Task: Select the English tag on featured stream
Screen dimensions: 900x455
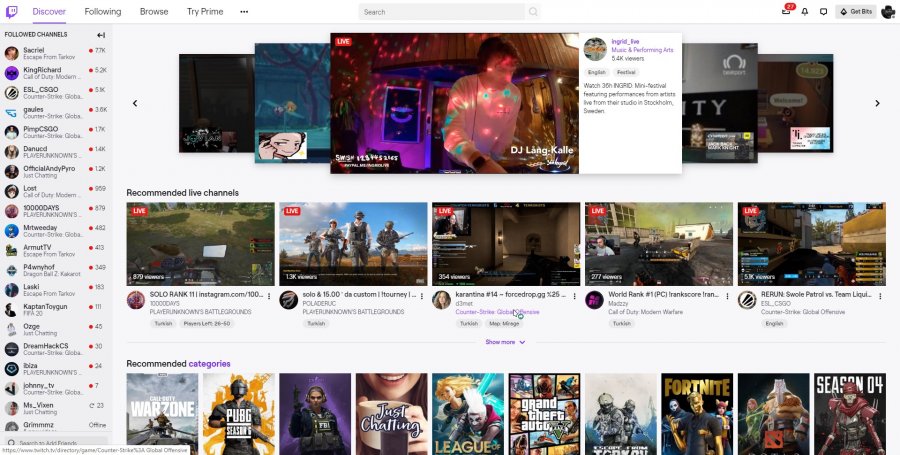Action: point(597,72)
